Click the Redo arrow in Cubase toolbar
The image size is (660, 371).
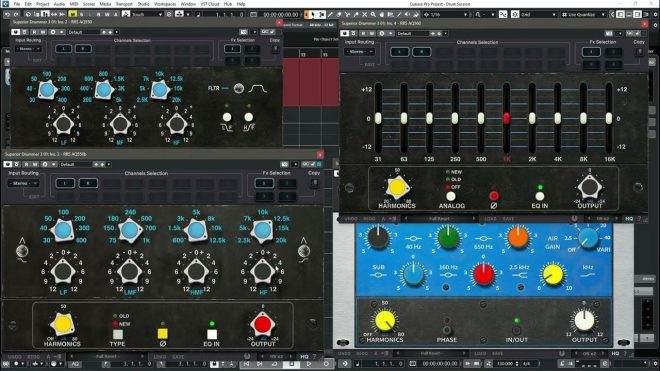16,14
